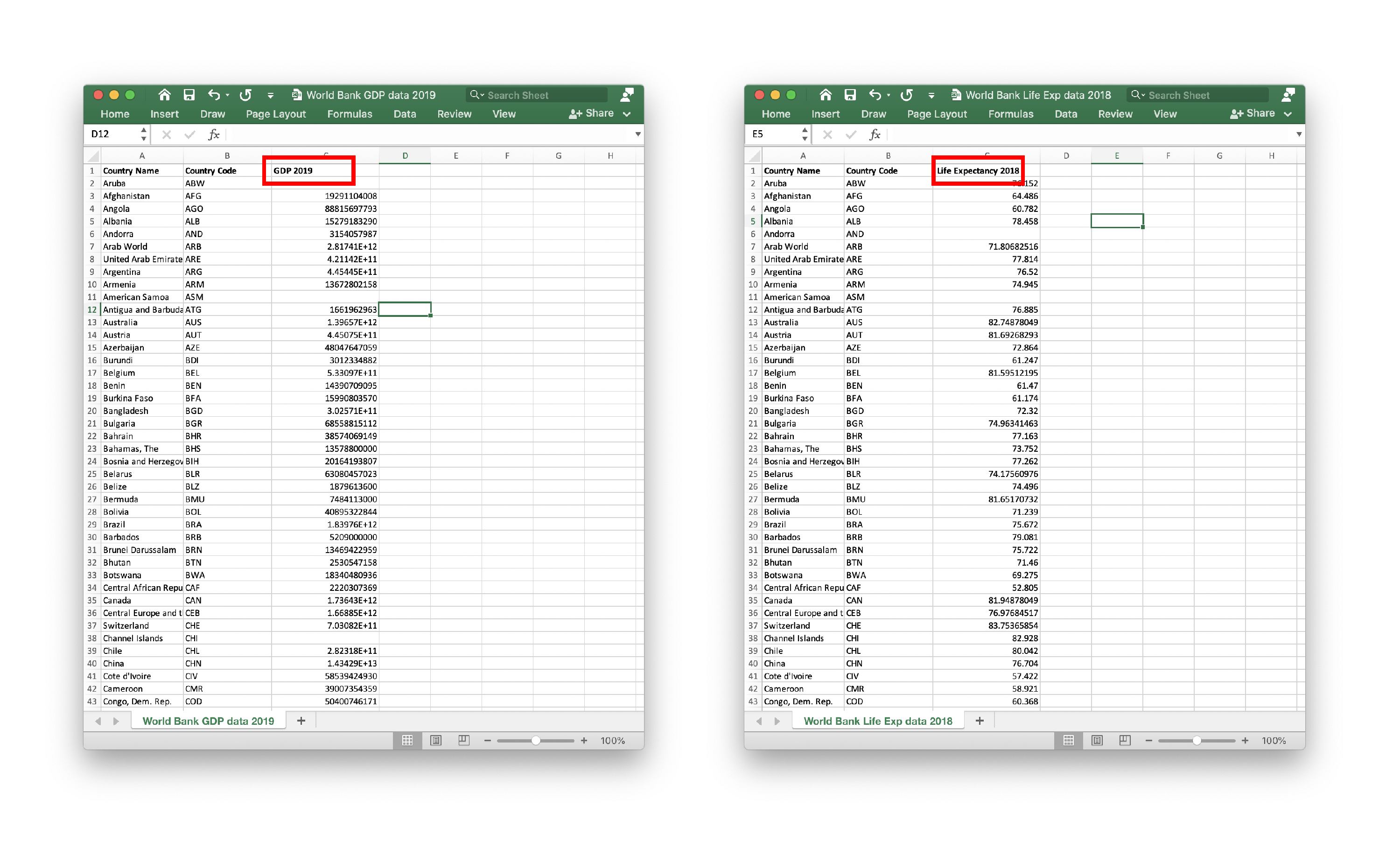Add new sheet in Life Exp workbook

980,721
